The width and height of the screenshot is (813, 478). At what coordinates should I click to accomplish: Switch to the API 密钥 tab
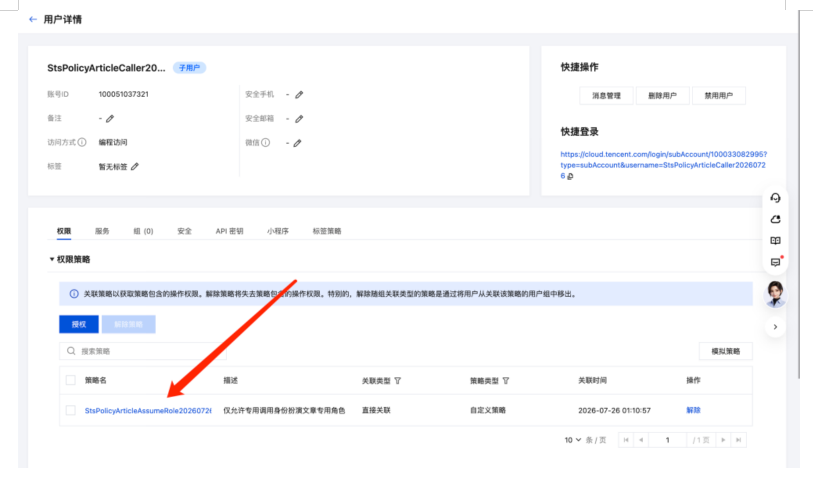[229, 231]
